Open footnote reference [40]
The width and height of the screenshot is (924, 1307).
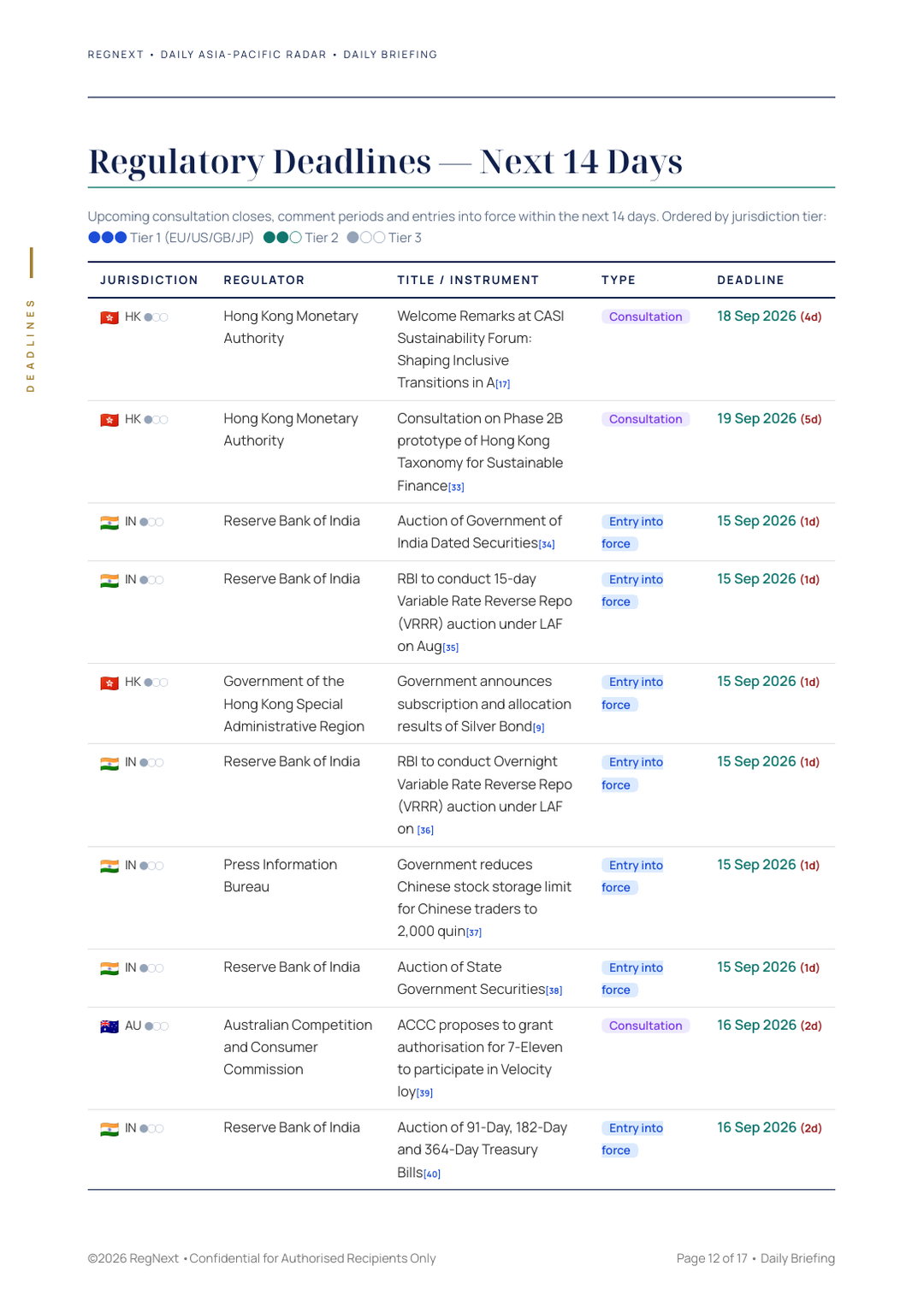[432, 1174]
